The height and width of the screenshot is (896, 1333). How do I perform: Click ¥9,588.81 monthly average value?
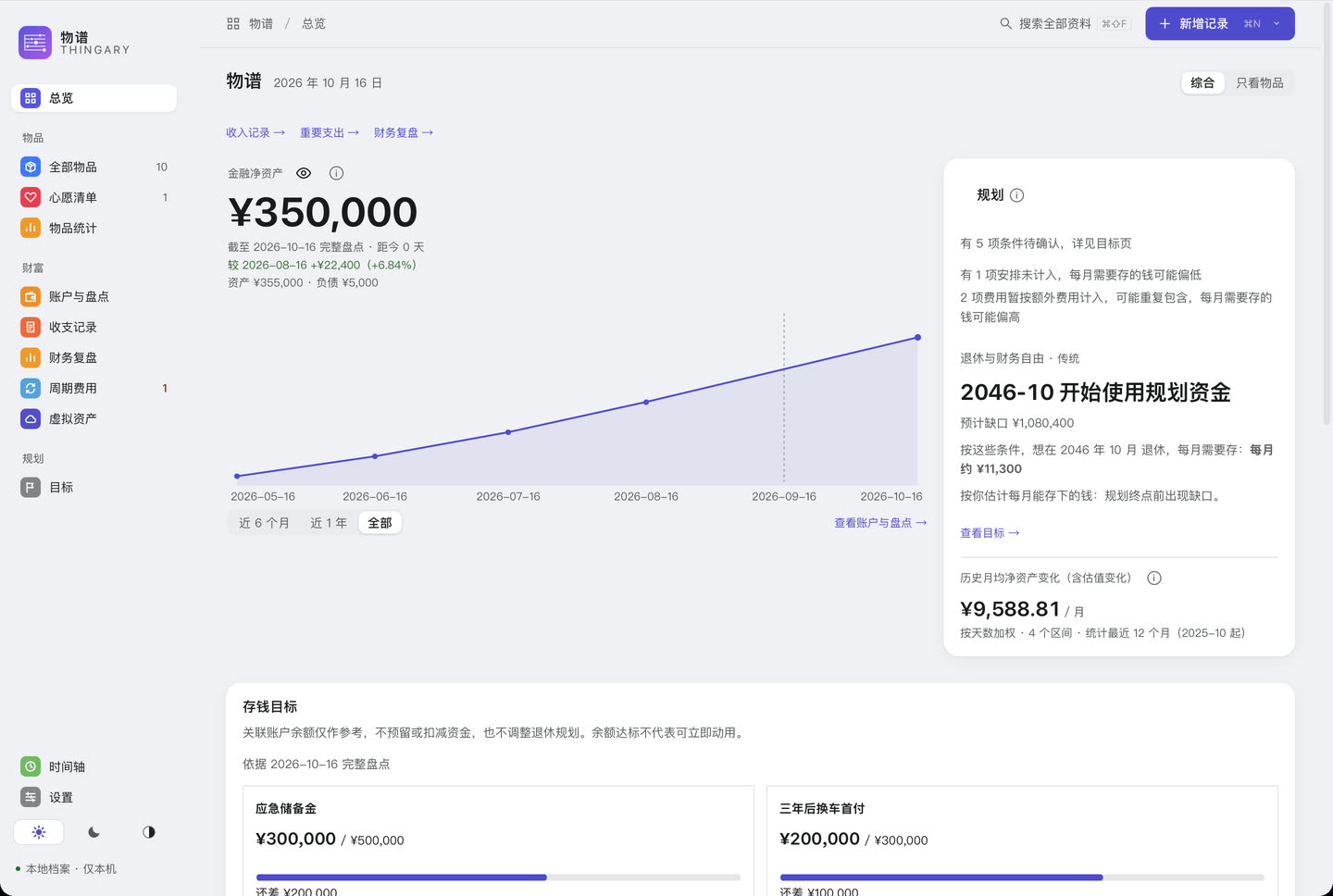(x=1010, y=609)
